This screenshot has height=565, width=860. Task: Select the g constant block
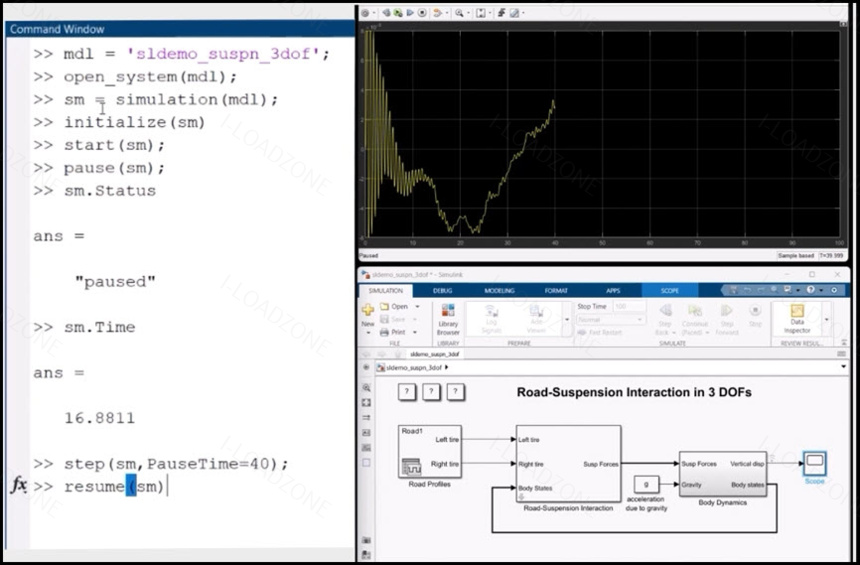(x=646, y=484)
